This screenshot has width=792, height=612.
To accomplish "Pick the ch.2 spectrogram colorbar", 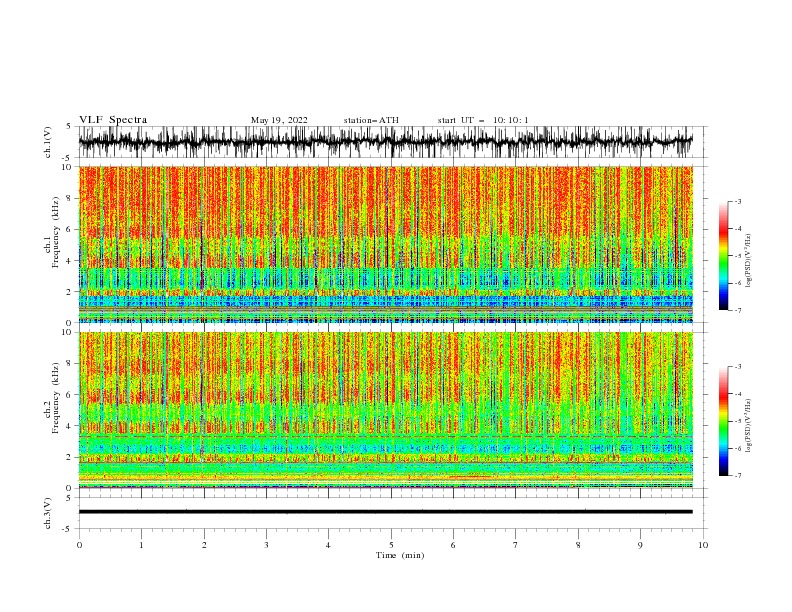I will [723, 421].
